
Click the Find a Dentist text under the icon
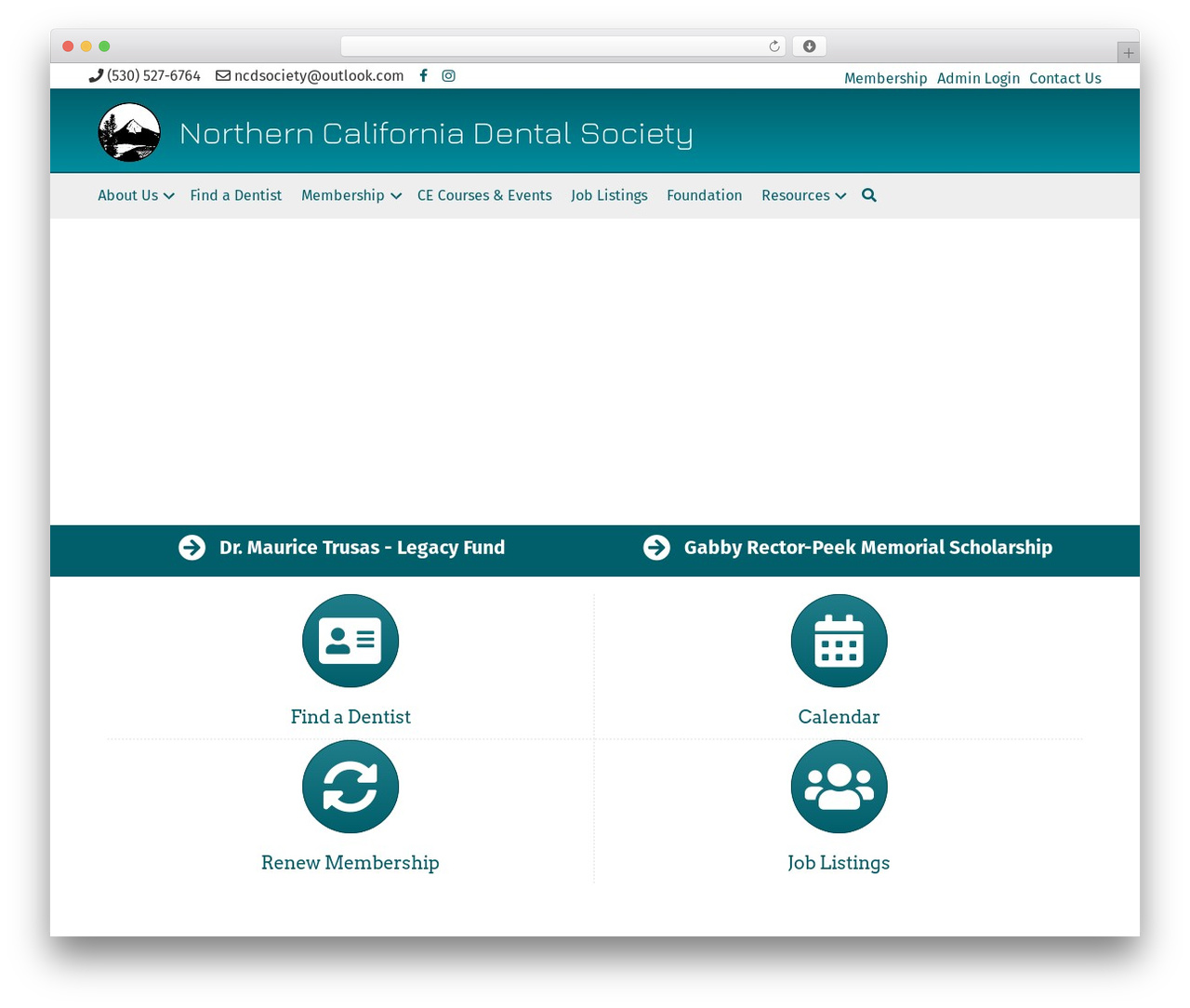(x=350, y=717)
